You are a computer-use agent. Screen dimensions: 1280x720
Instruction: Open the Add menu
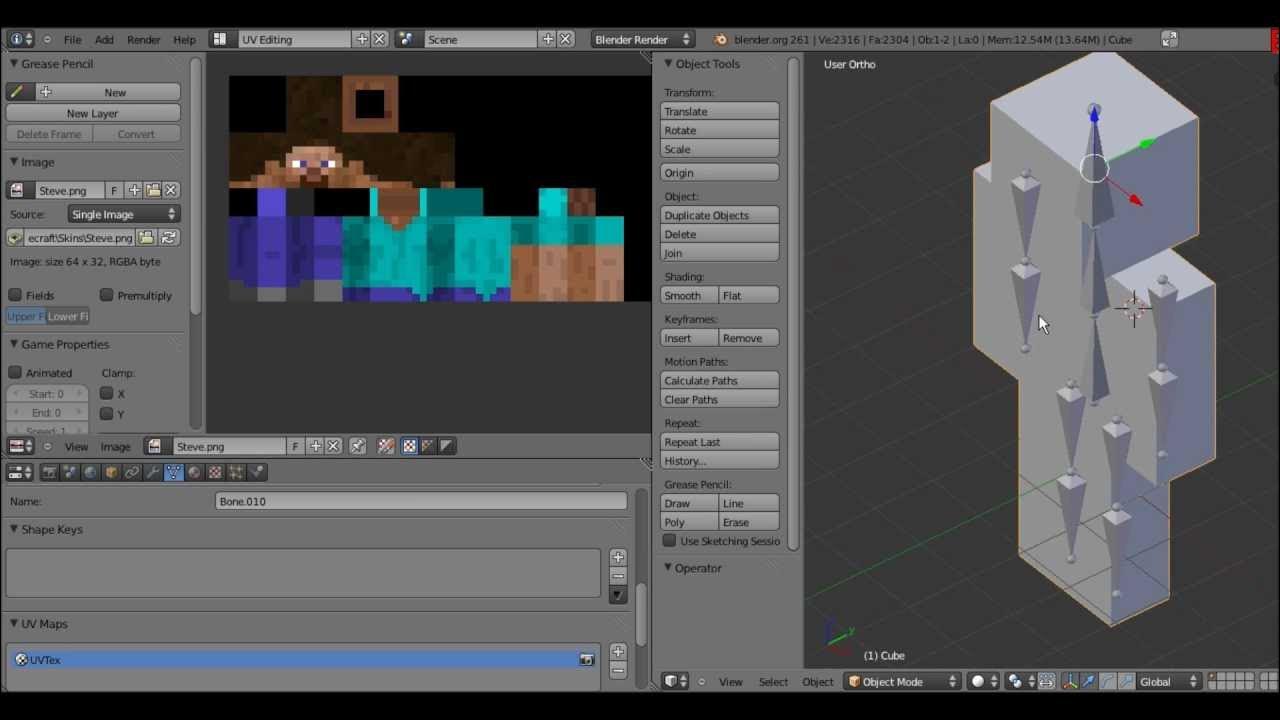click(x=104, y=39)
